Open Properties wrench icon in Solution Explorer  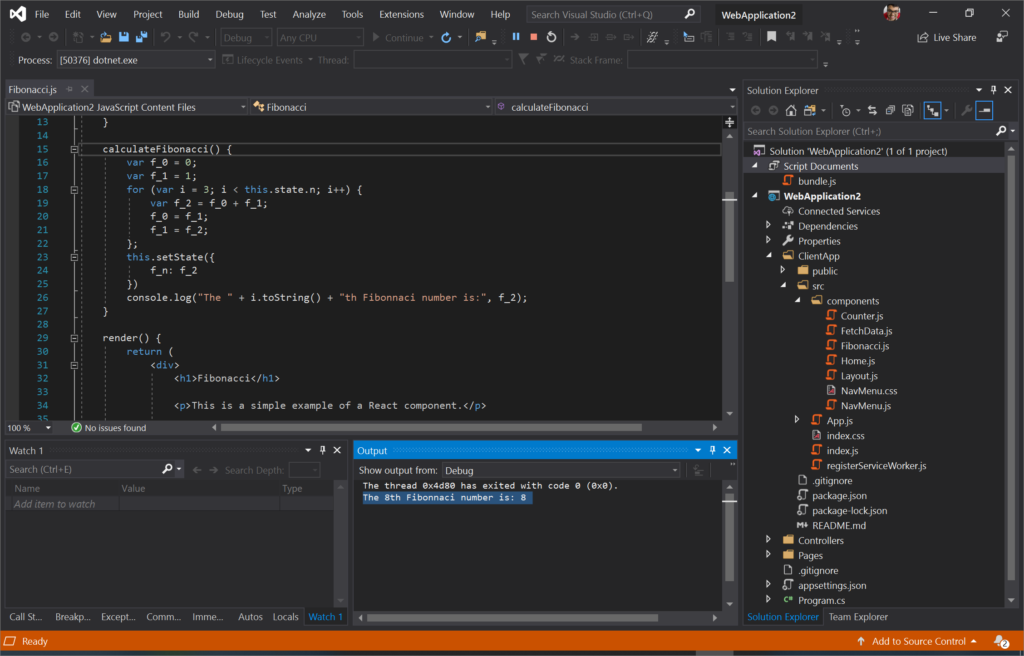[967, 110]
